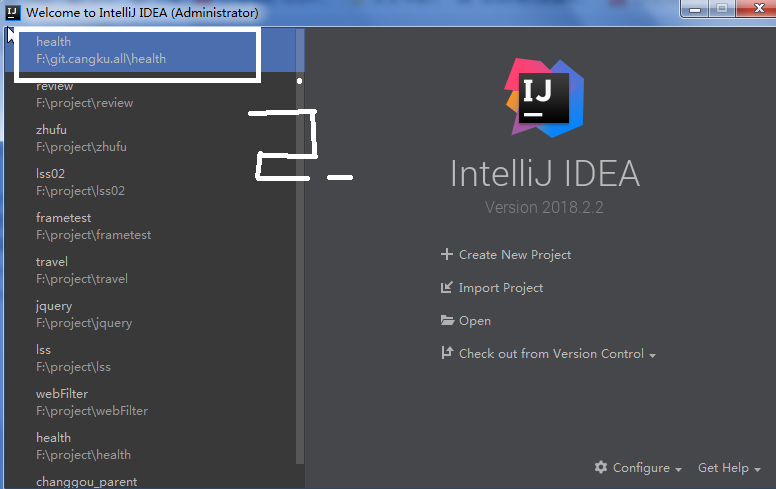Click the IntelliJ IDEA title bar icon

click(12, 12)
